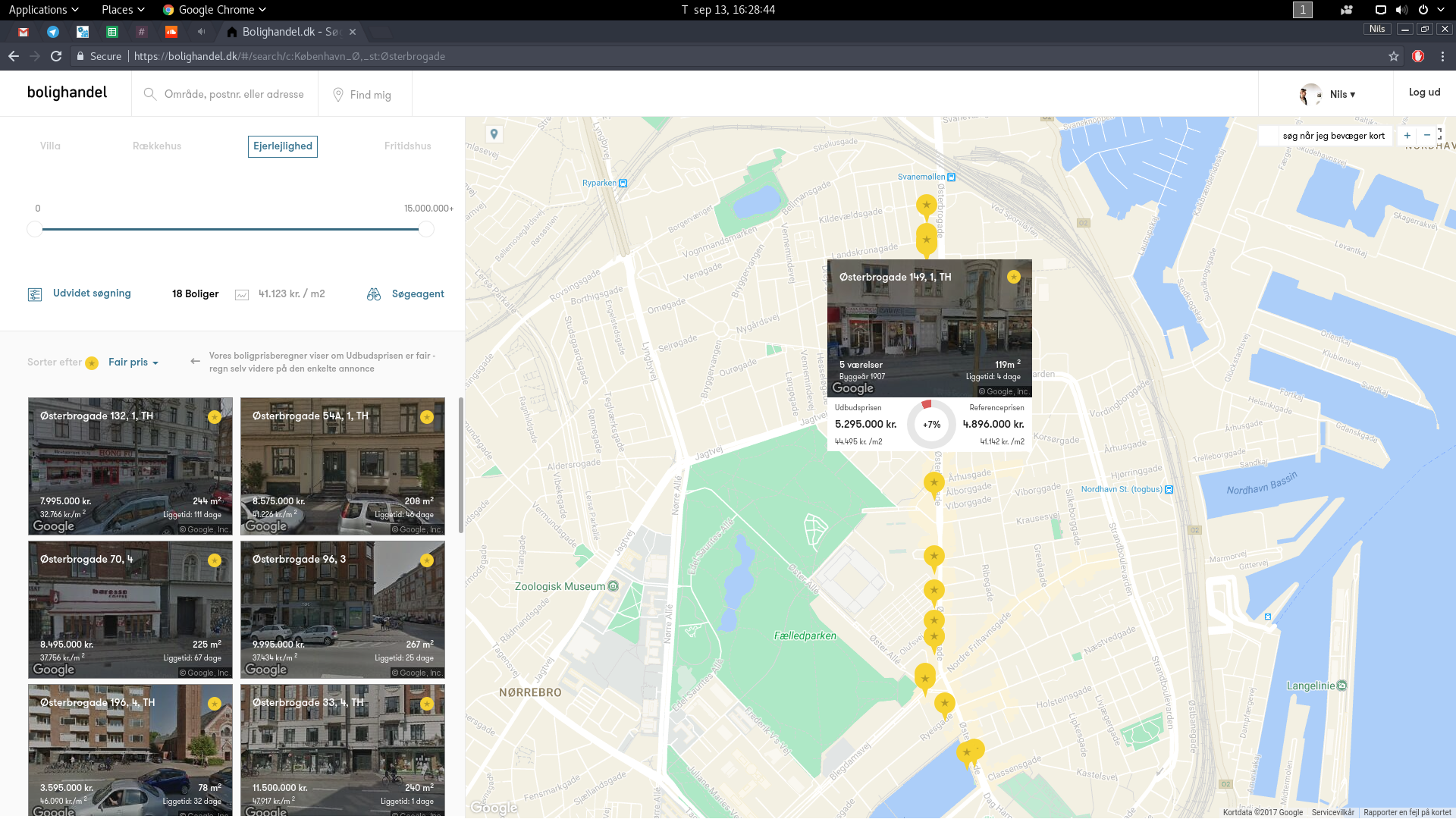Open the Applications menu
Screen dimensions: 1456x819
point(43,10)
